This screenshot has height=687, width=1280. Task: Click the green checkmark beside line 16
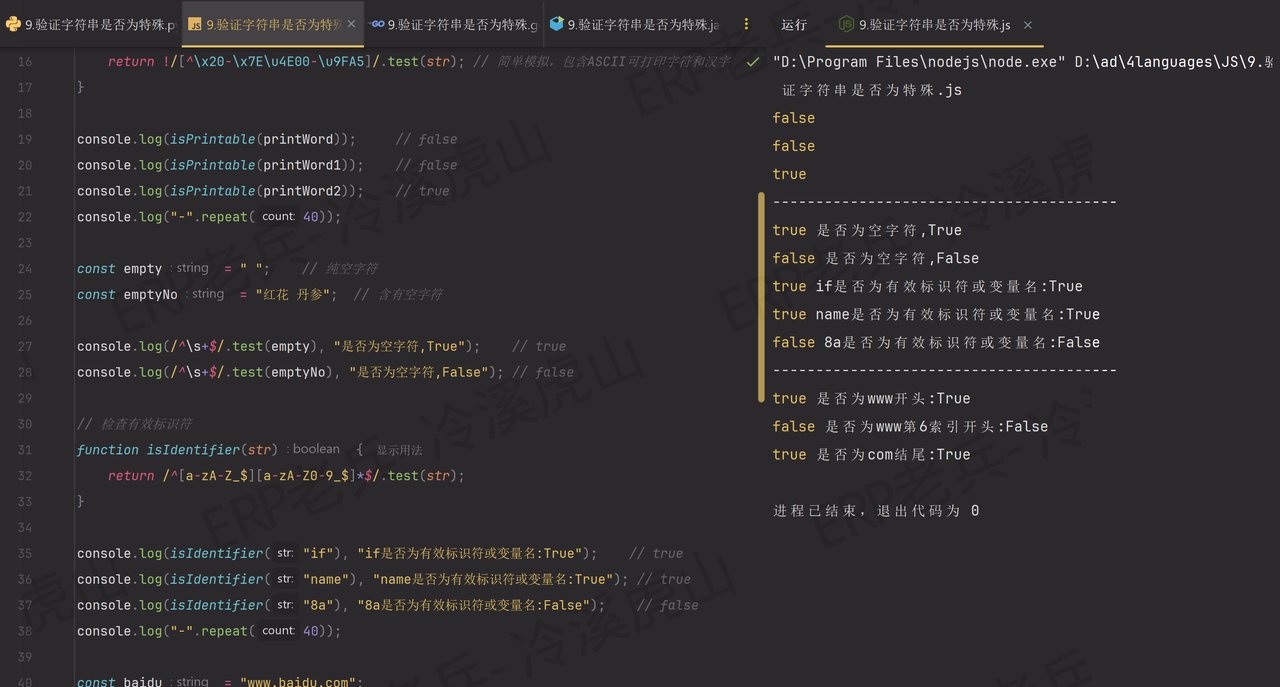[x=753, y=61]
